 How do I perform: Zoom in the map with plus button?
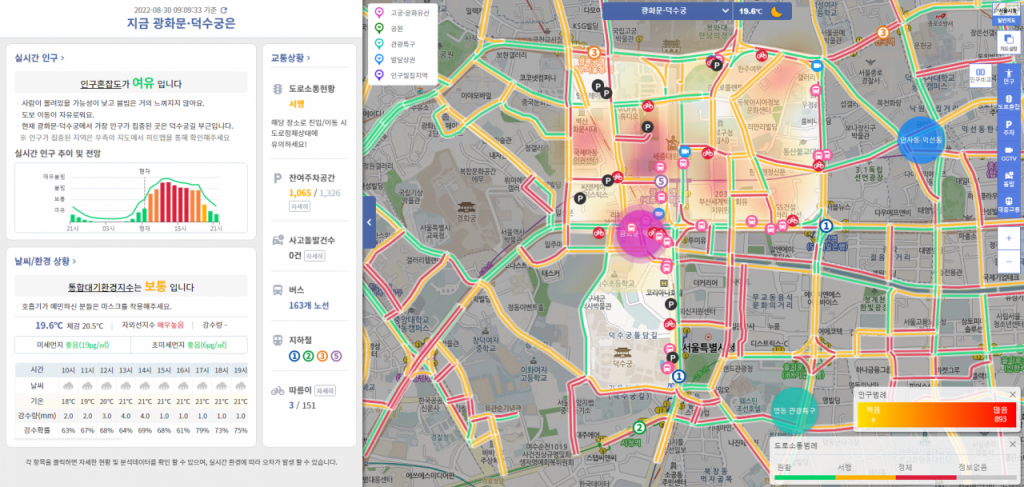pyautogui.click(x=1008, y=240)
